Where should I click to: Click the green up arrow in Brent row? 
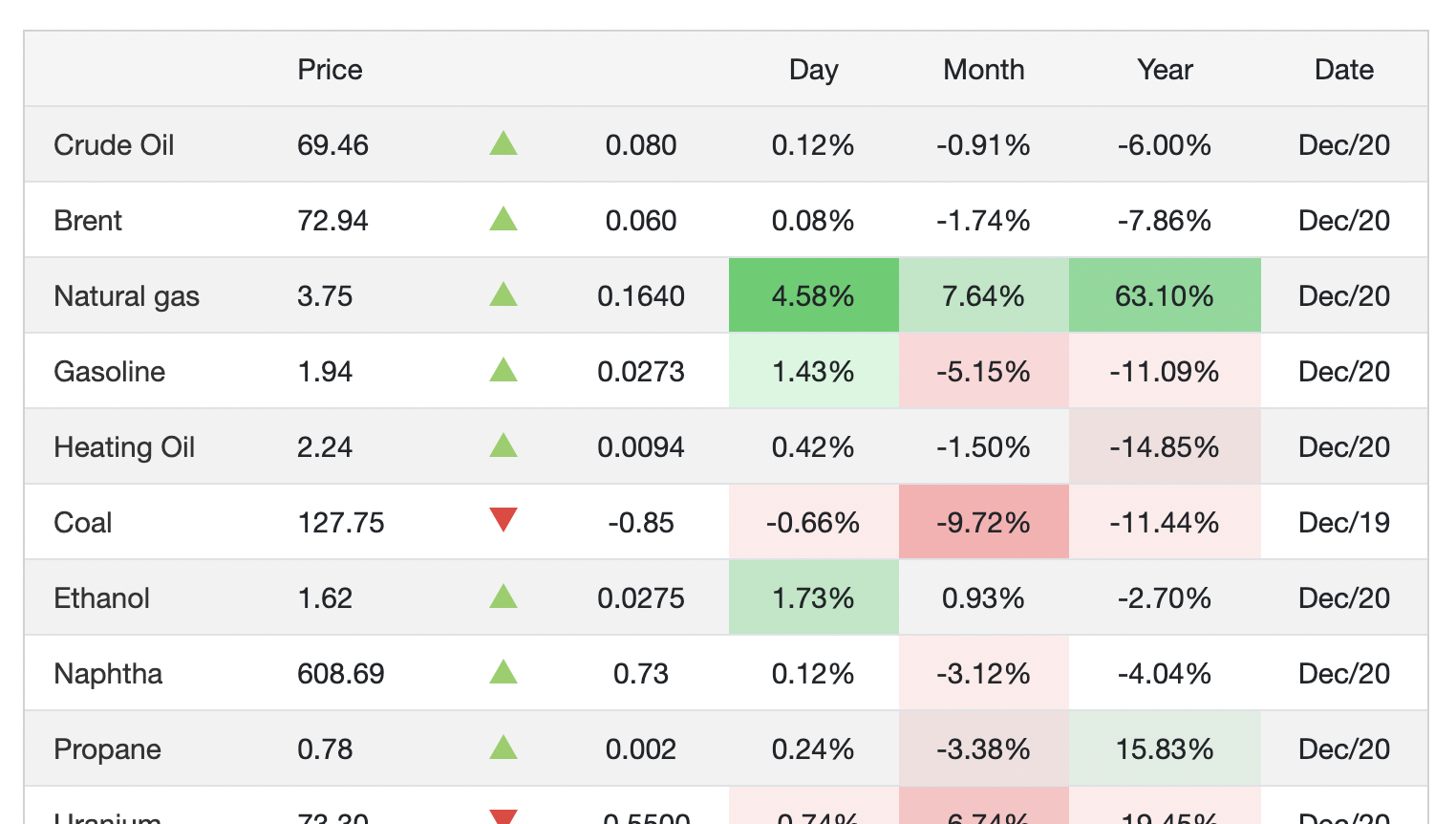point(503,220)
